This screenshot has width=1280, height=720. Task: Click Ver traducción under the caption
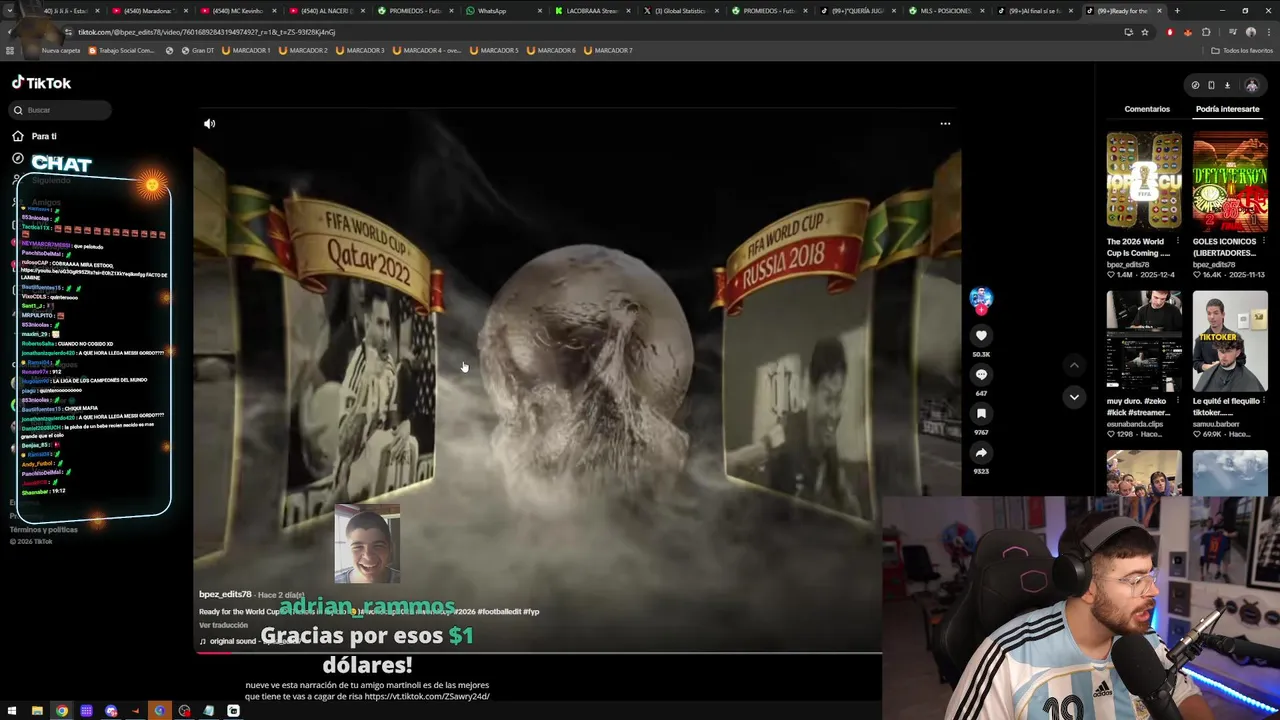click(223, 625)
